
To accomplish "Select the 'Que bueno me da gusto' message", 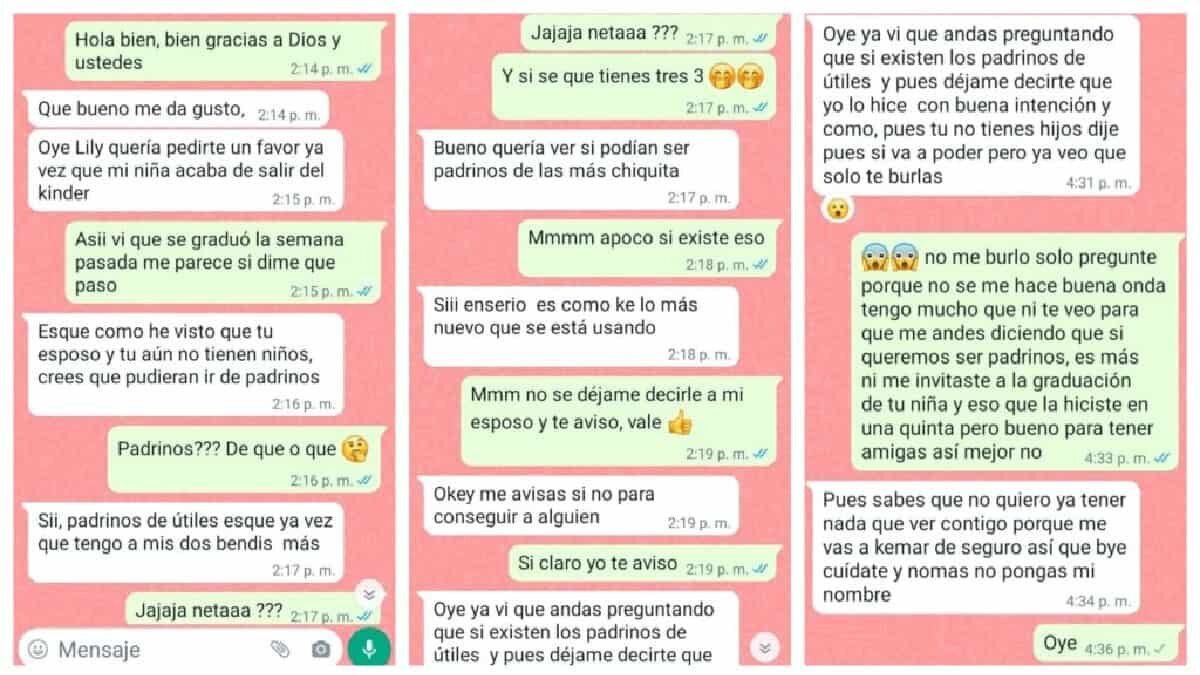I will point(176,109).
